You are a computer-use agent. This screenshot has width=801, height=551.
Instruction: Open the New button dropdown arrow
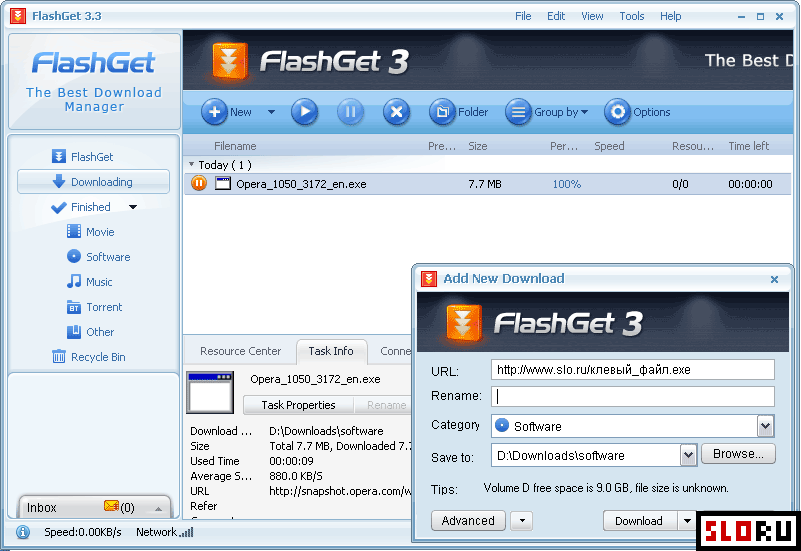point(271,112)
